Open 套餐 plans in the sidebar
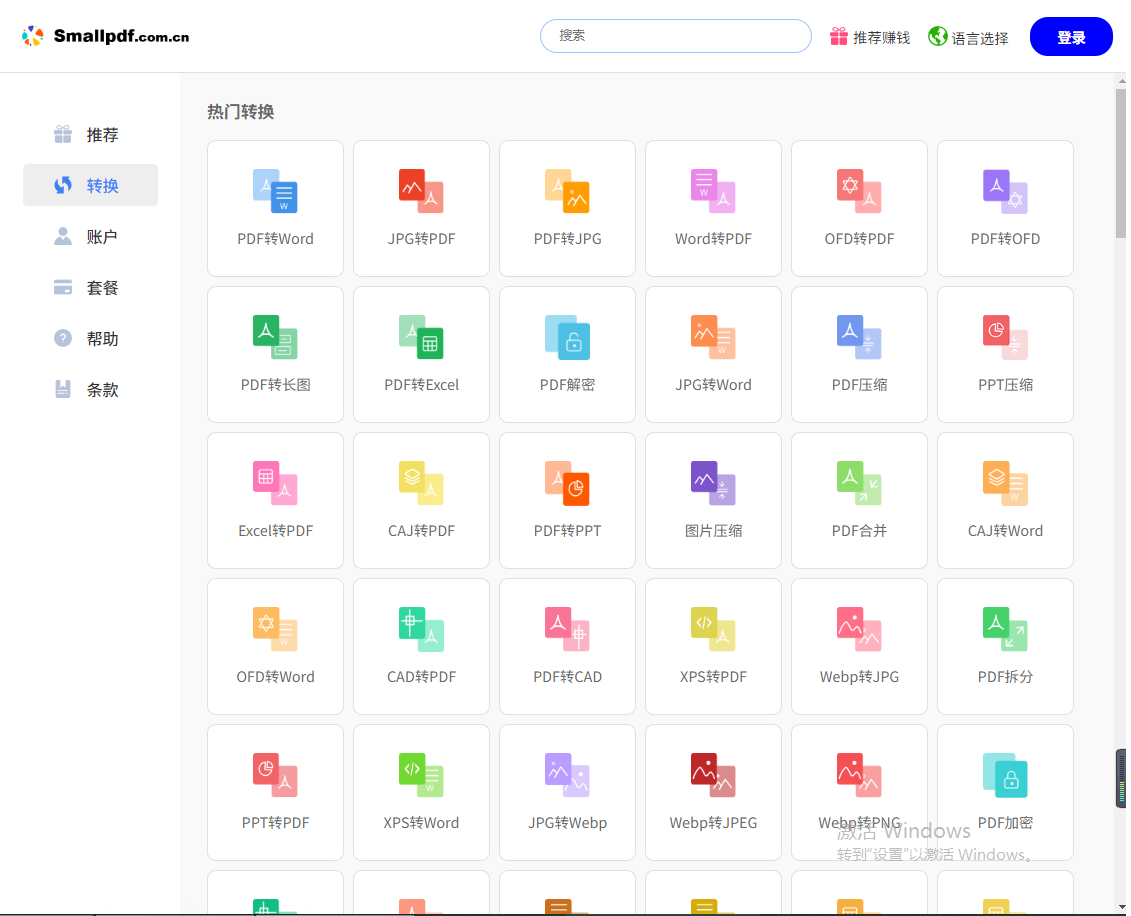 (x=90, y=288)
